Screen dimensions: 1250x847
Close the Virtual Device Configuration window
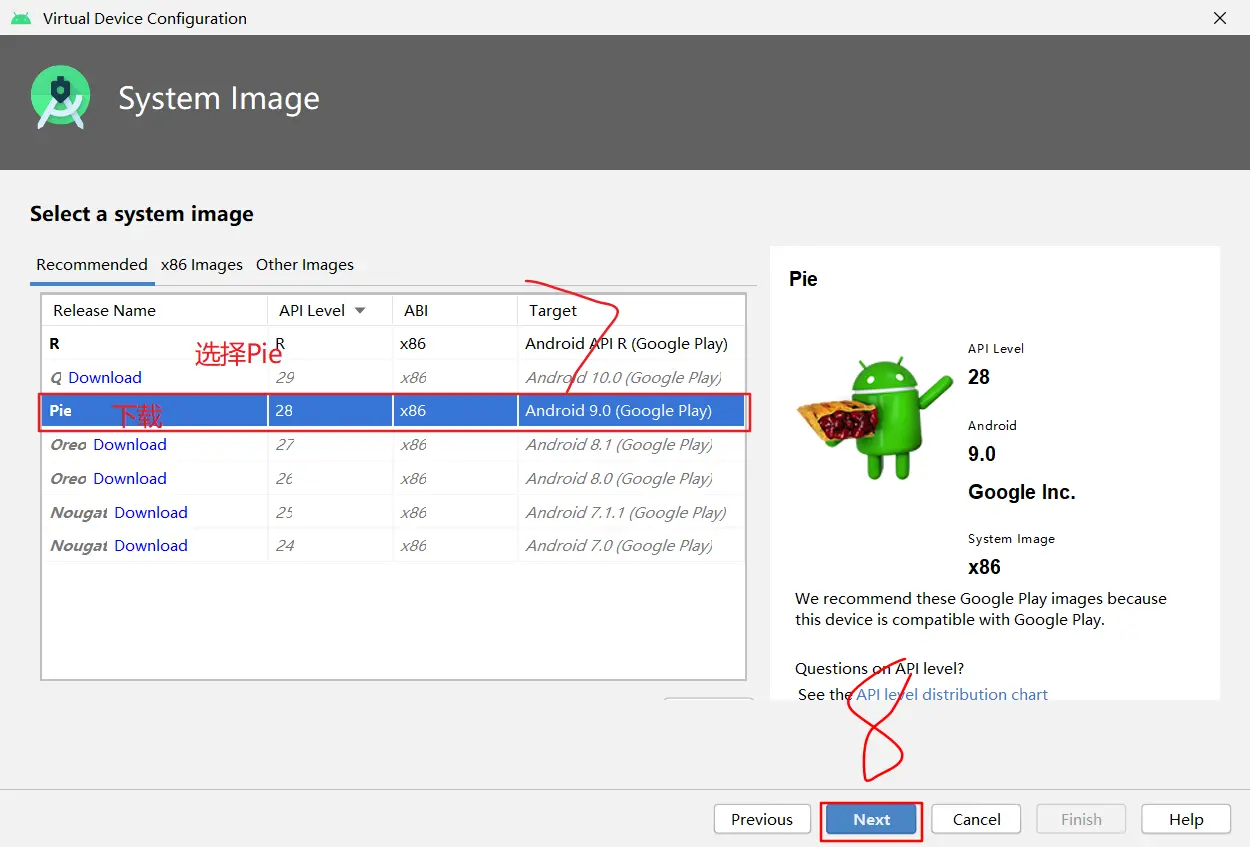(1220, 18)
